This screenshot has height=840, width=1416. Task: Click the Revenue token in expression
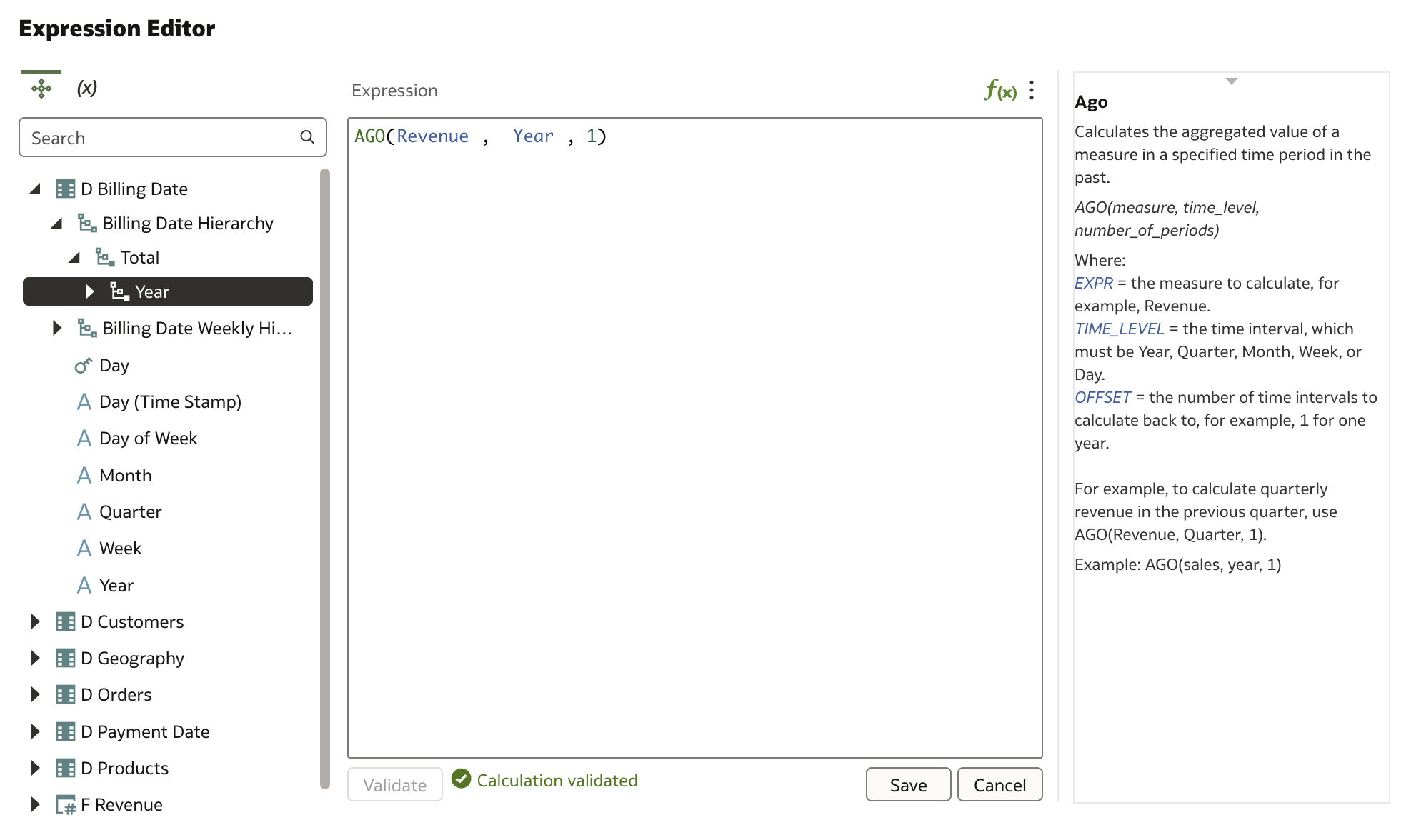433,136
